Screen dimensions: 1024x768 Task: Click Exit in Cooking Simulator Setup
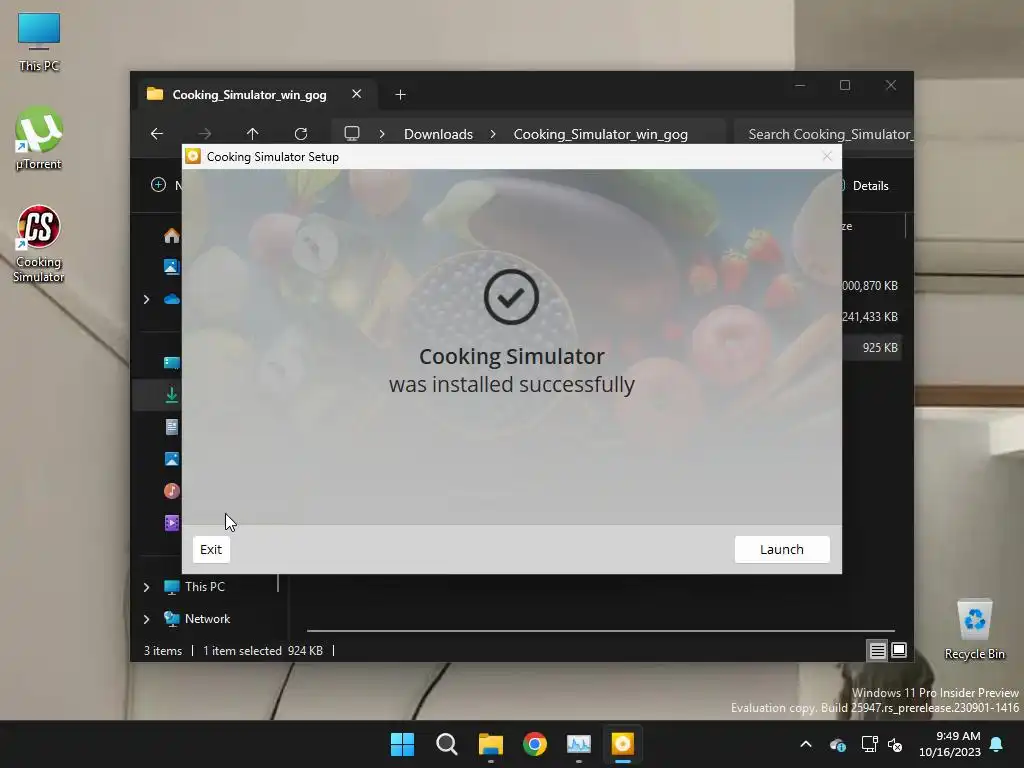tap(211, 549)
